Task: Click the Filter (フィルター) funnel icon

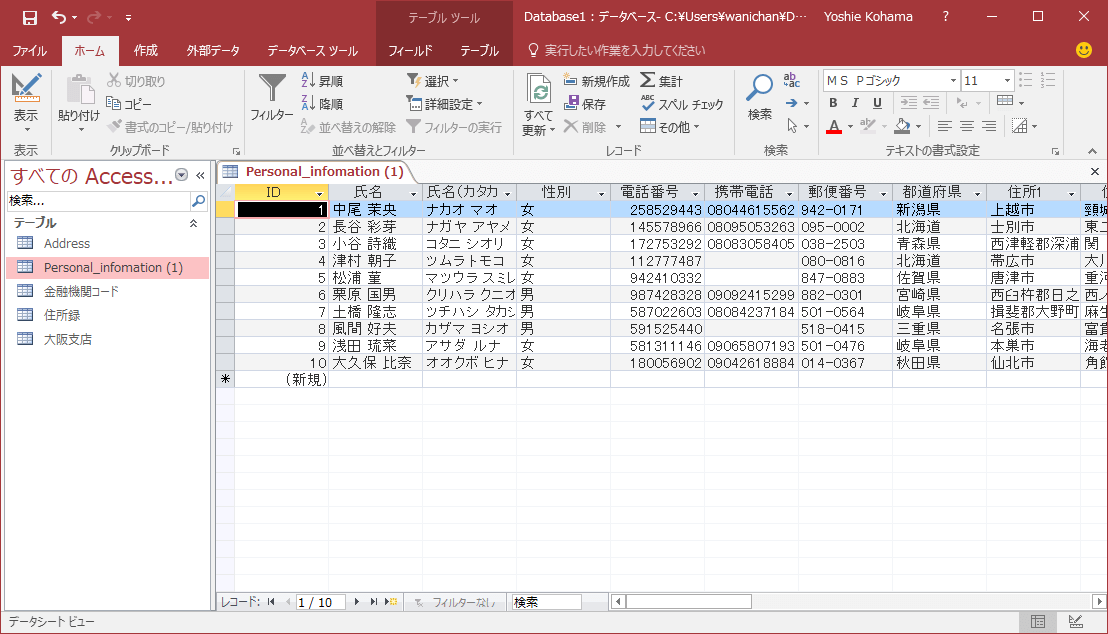Action: 271,88
